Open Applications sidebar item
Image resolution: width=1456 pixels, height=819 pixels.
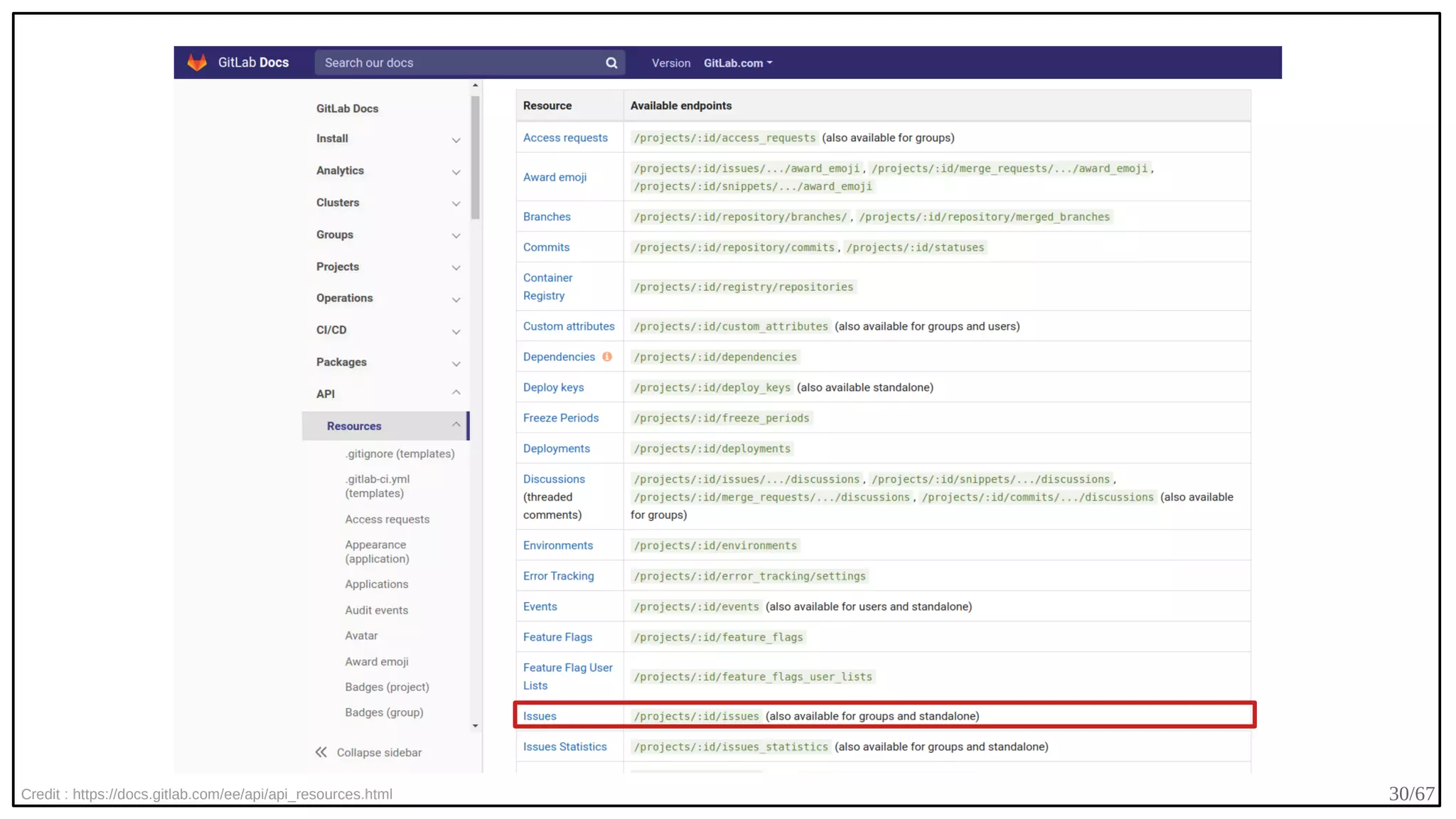[376, 584]
